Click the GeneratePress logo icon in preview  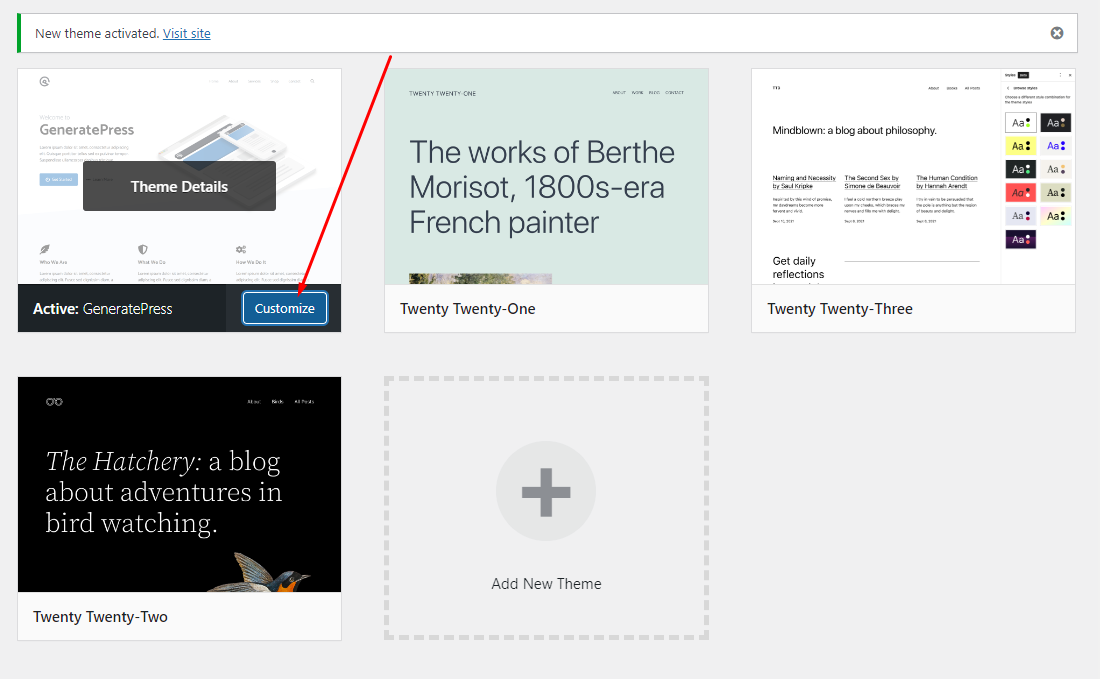[44, 81]
